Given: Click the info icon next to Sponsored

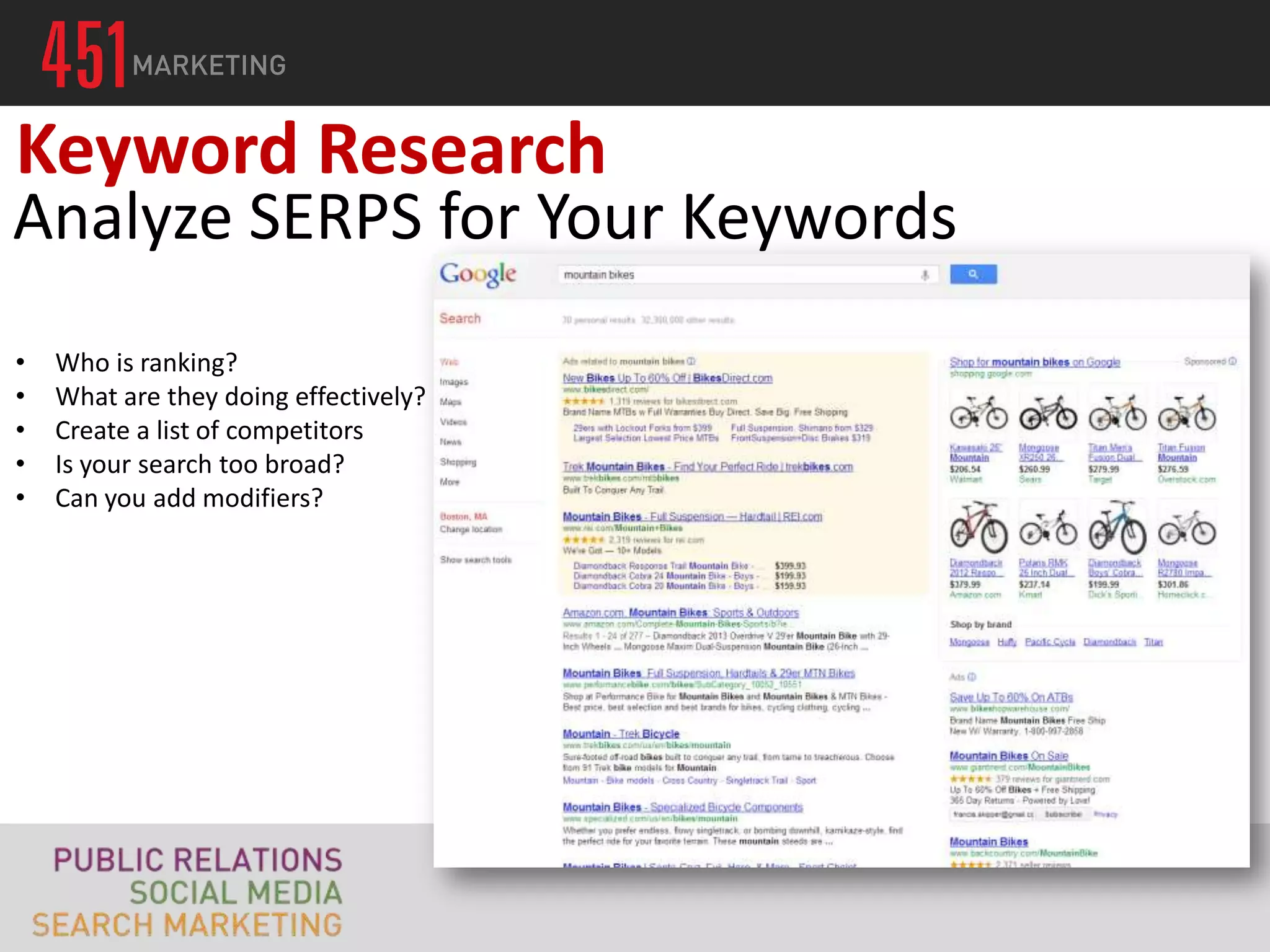Looking at the screenshot, I should tap(1232, 361).
